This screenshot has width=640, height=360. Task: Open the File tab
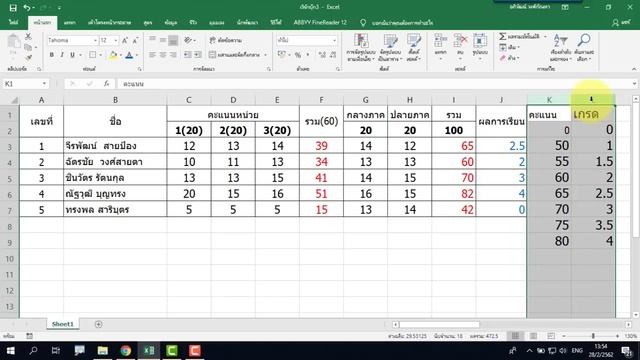(13, 23)
